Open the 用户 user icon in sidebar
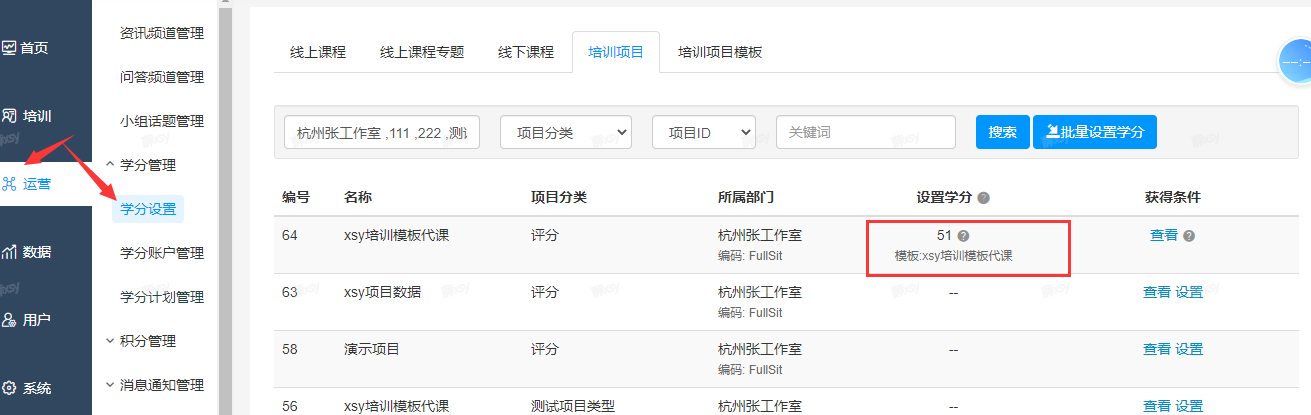 (x=9, y=320)
